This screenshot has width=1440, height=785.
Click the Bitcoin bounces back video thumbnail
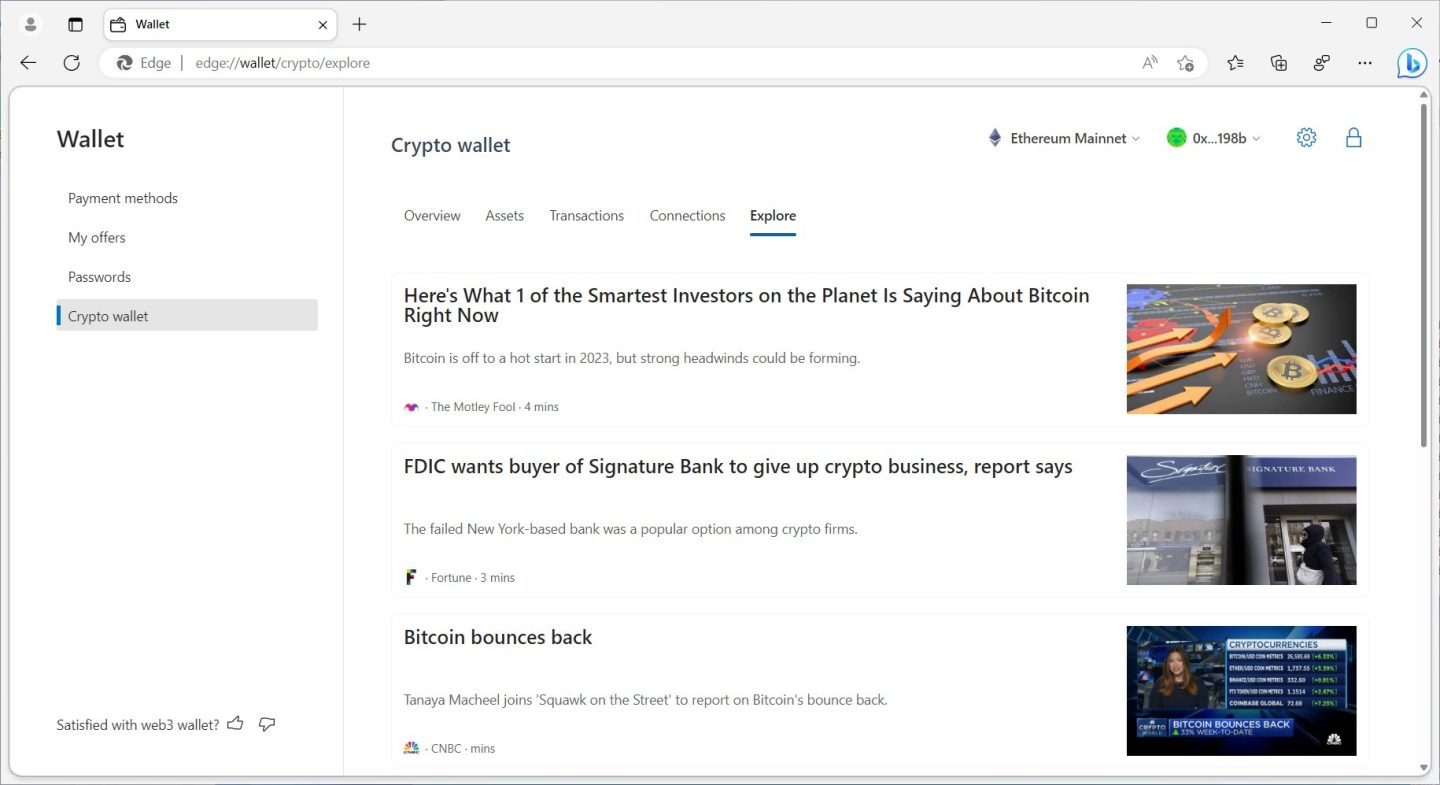click(x=1241, y=690)
